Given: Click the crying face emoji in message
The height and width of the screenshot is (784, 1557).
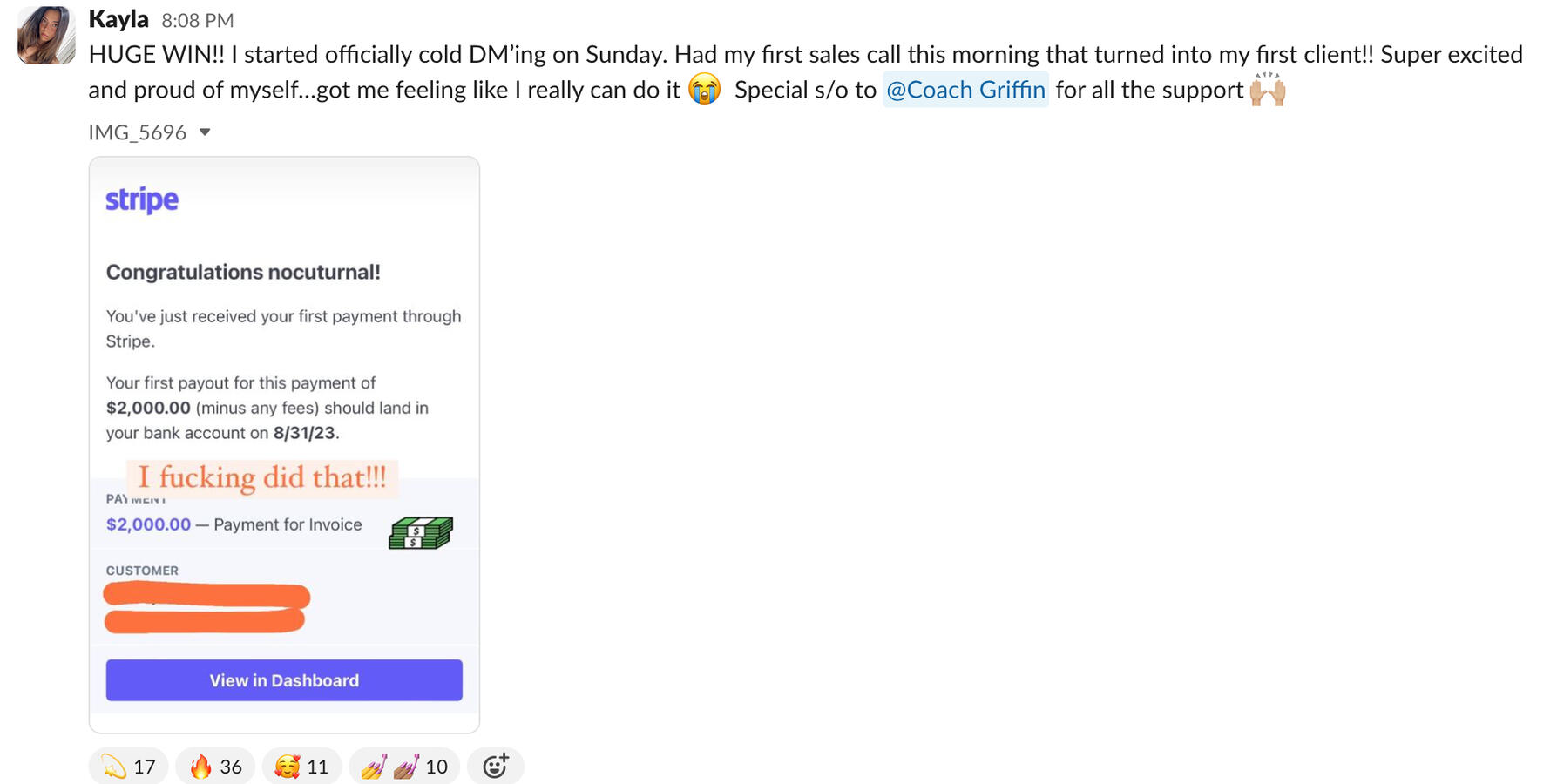Looking at the screenshot, I should coord(704,90).
